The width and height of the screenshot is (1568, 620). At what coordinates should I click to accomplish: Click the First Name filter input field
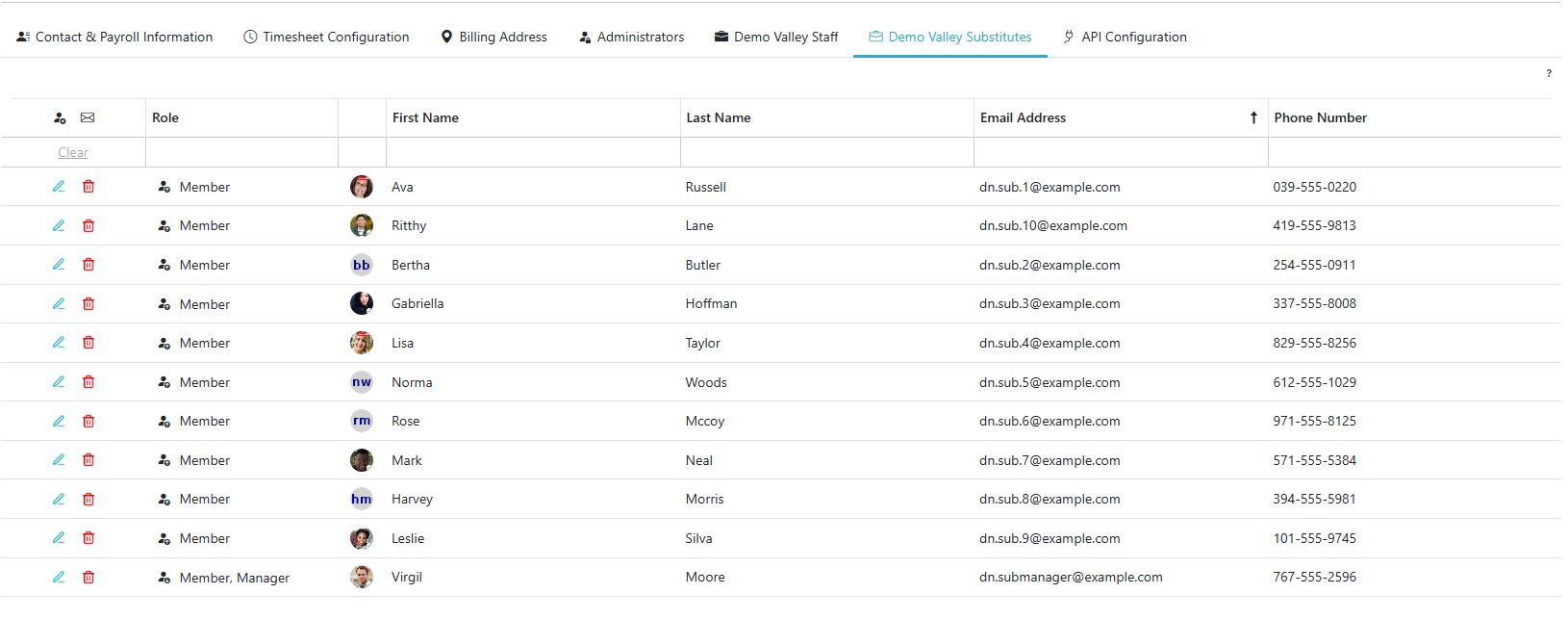(533, 153)
